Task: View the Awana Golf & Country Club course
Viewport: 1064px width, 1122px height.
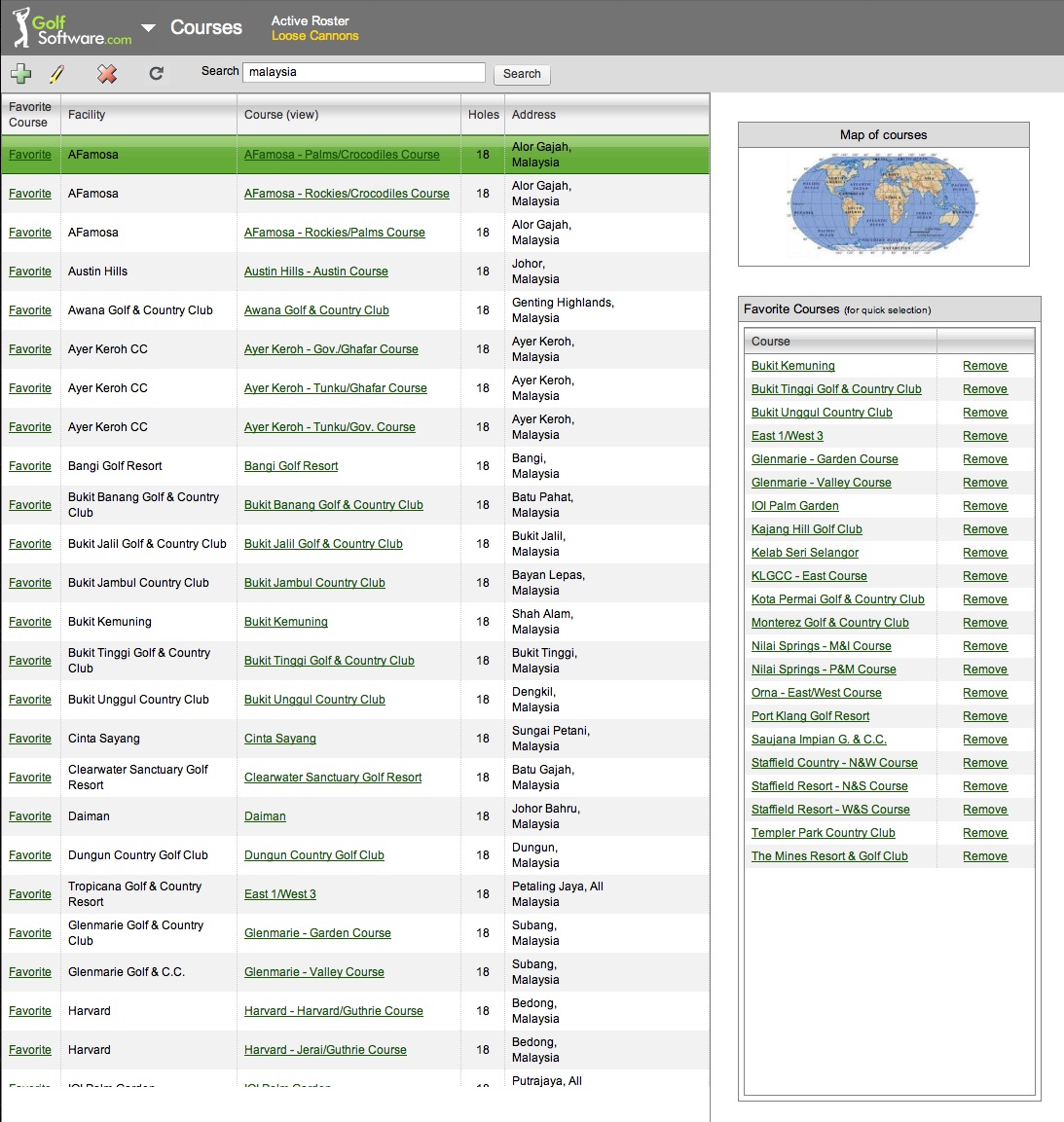Action: coord(316,310)
